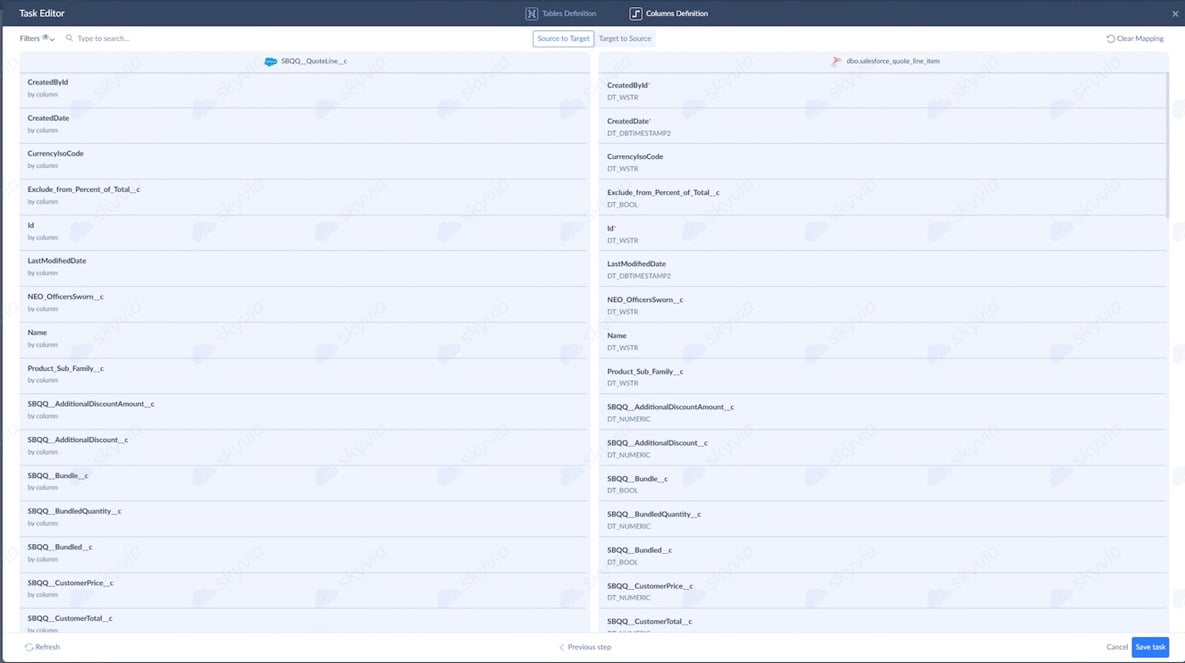Select target column SBQQ__BundledQuantity__c DT_NUMERIC

click(882, 519)
